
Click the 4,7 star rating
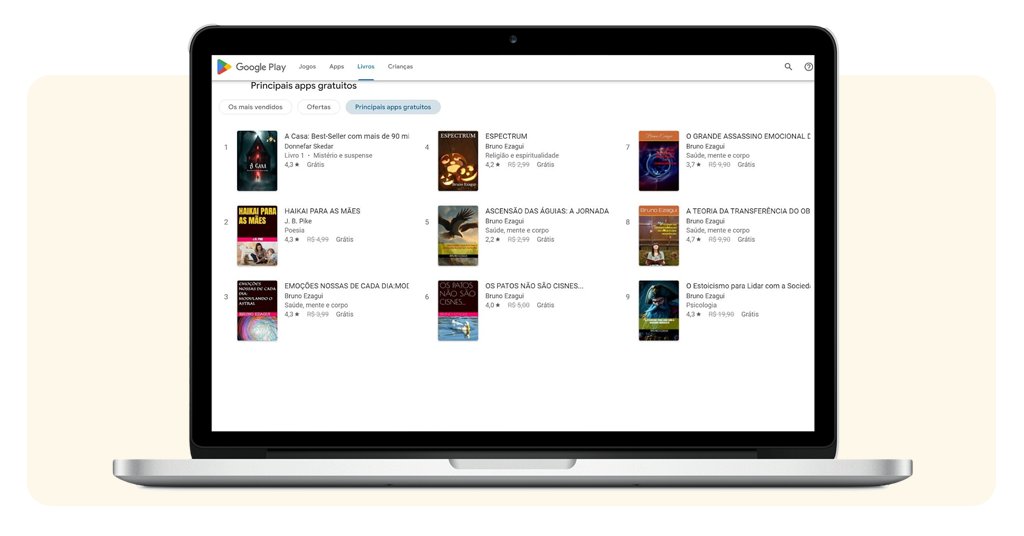tap(694, 240)
